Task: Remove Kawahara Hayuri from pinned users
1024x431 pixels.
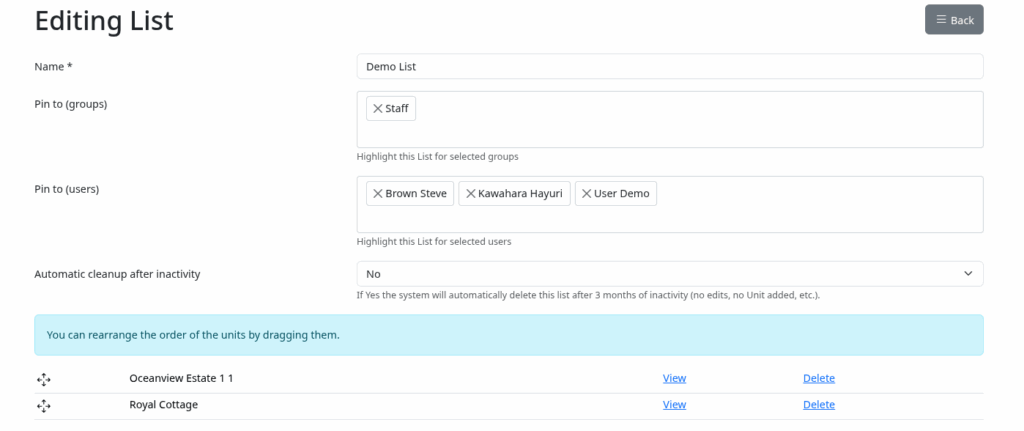Action: coord(471,193)
